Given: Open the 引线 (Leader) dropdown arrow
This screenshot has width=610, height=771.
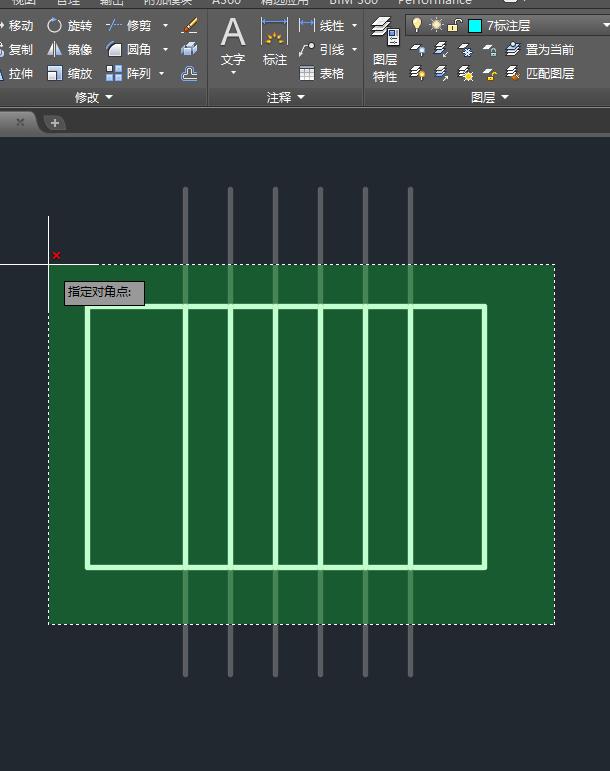Looking at the screenshot, I should pos(354,50).
